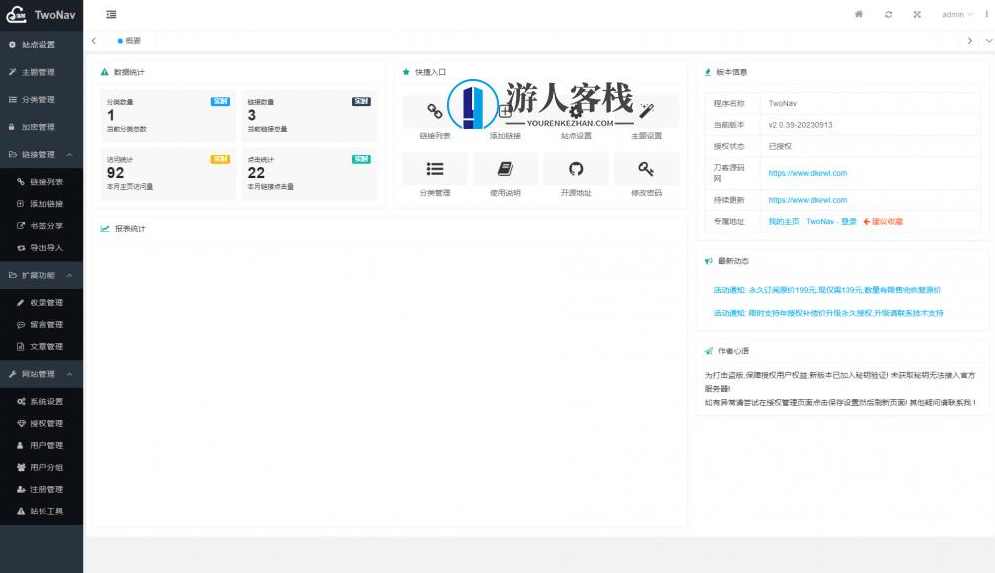Click the 我的主页 link
Image resolution: width=995 pixels, height=573 pixels.
pyautogui.click(x=784, y=221)
